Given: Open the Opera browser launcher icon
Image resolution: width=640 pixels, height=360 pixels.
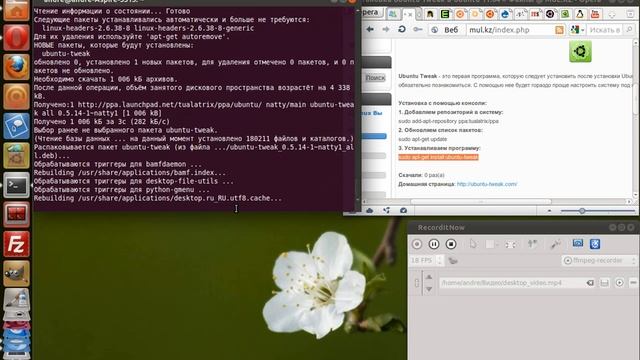Looking at the screenshot, I should 16,38.
